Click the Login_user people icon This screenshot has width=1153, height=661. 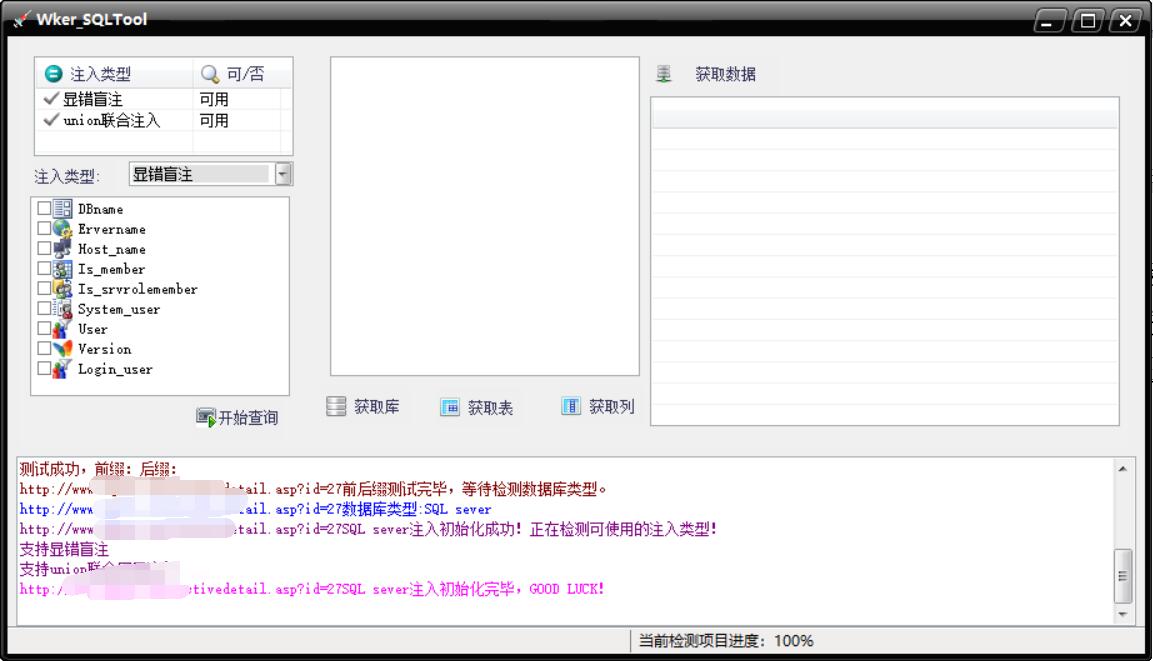[63, 368]
